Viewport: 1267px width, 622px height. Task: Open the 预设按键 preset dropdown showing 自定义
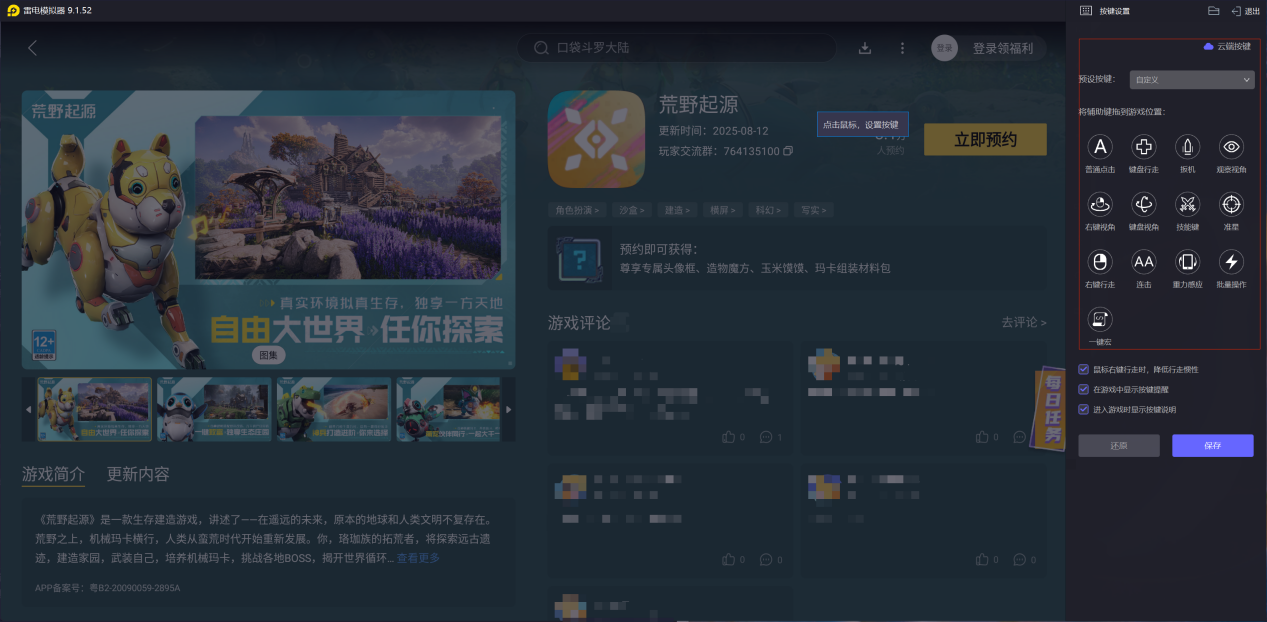1191,78
